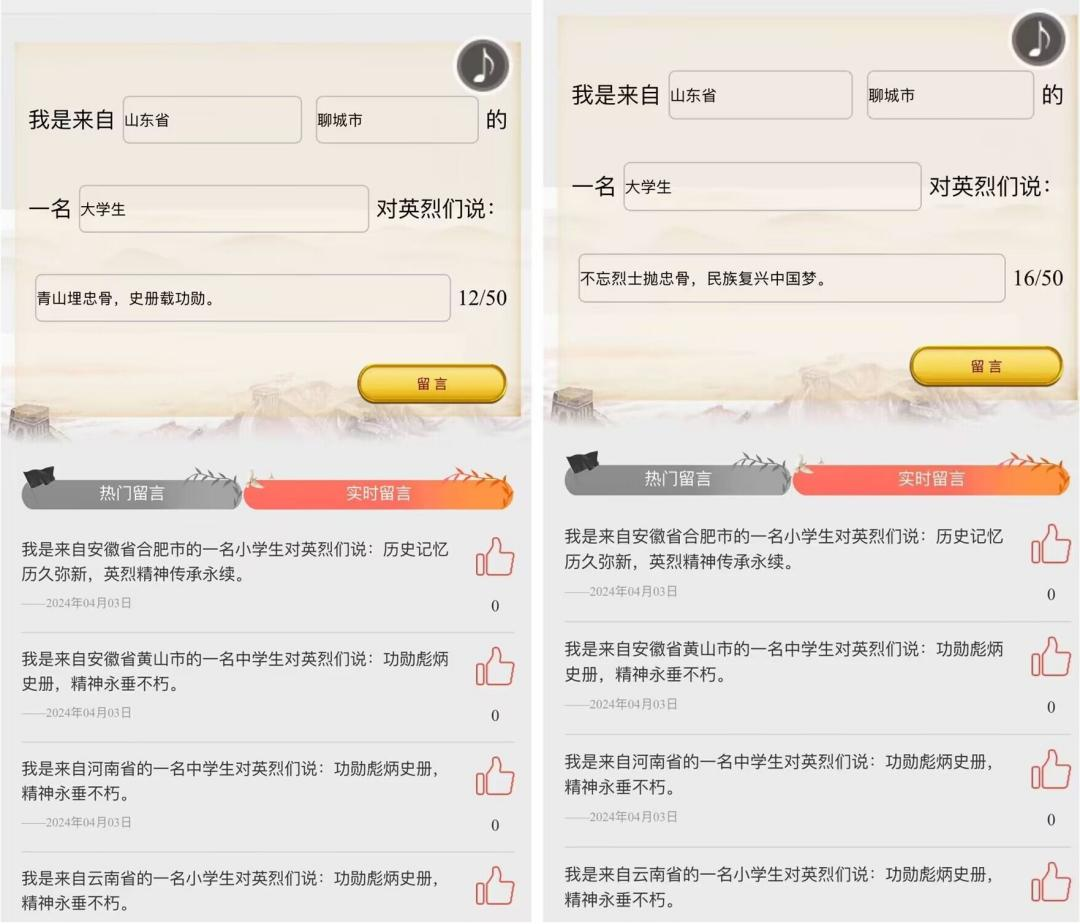Viewport: 1080px width, 924px height.
Task: Open the 聊城市 city selector on left screen
Action: (x=397, y=120)
